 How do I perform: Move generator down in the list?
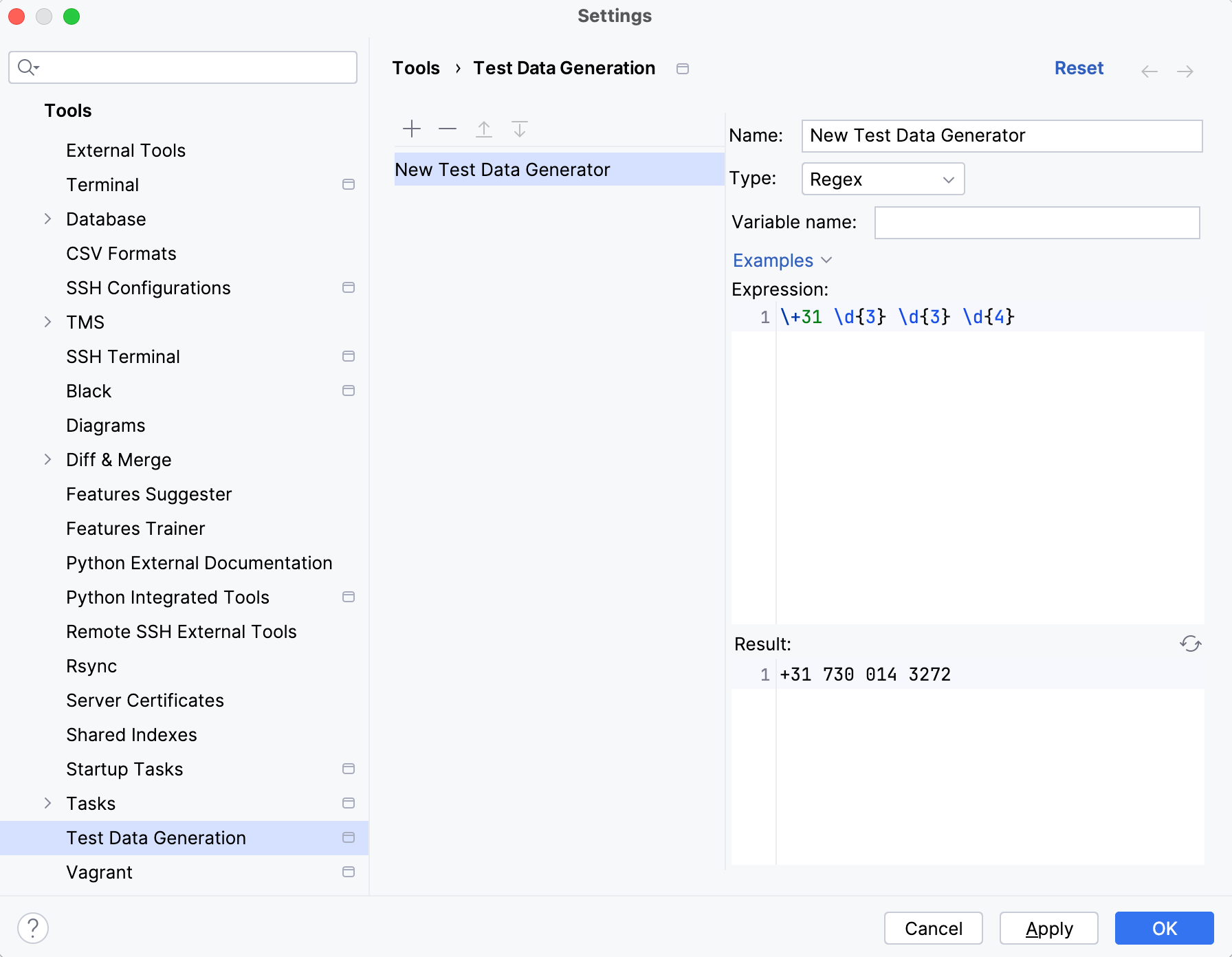(x=520, y=129)
